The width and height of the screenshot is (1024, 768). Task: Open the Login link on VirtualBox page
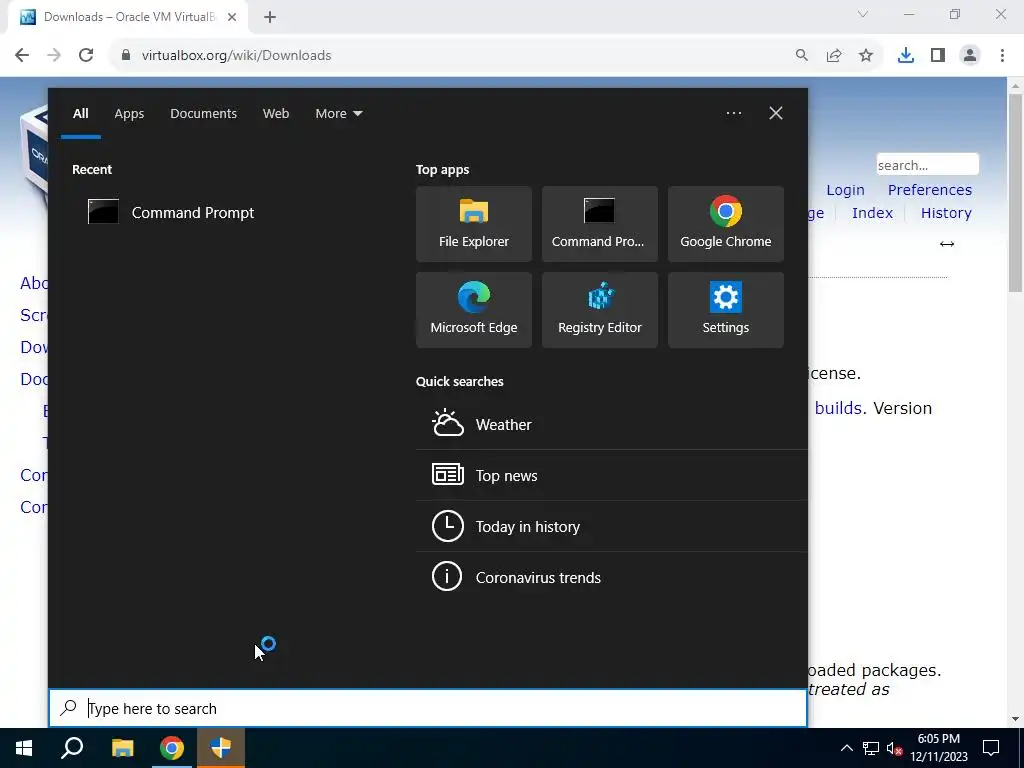point(845,190)
